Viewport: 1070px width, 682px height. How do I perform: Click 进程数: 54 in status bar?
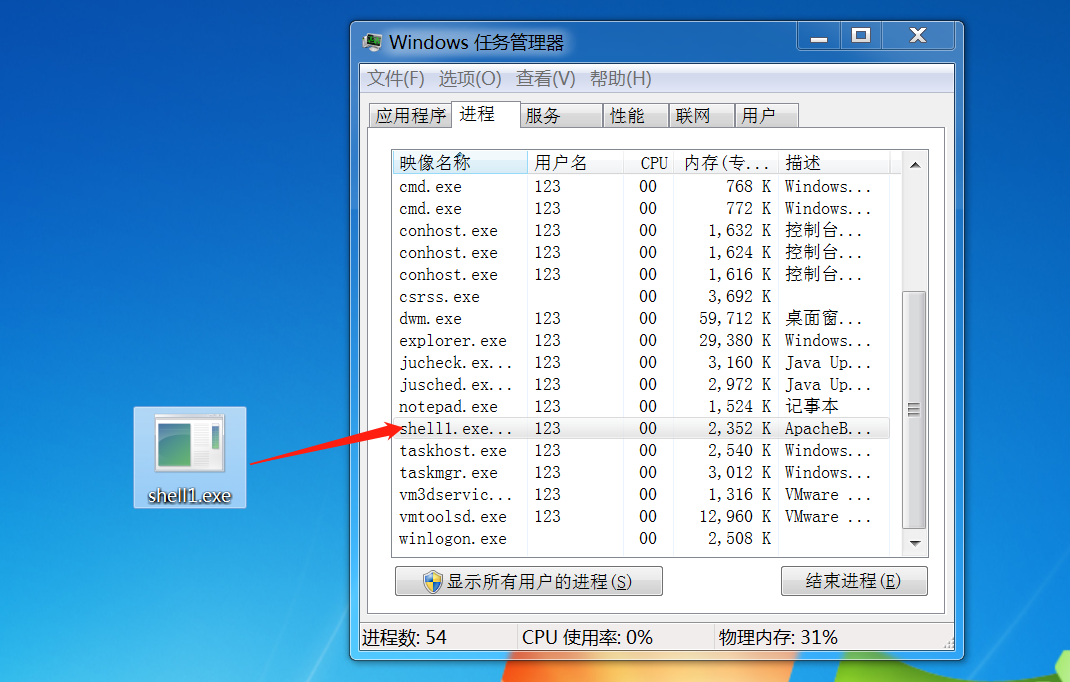coord(404,638)
